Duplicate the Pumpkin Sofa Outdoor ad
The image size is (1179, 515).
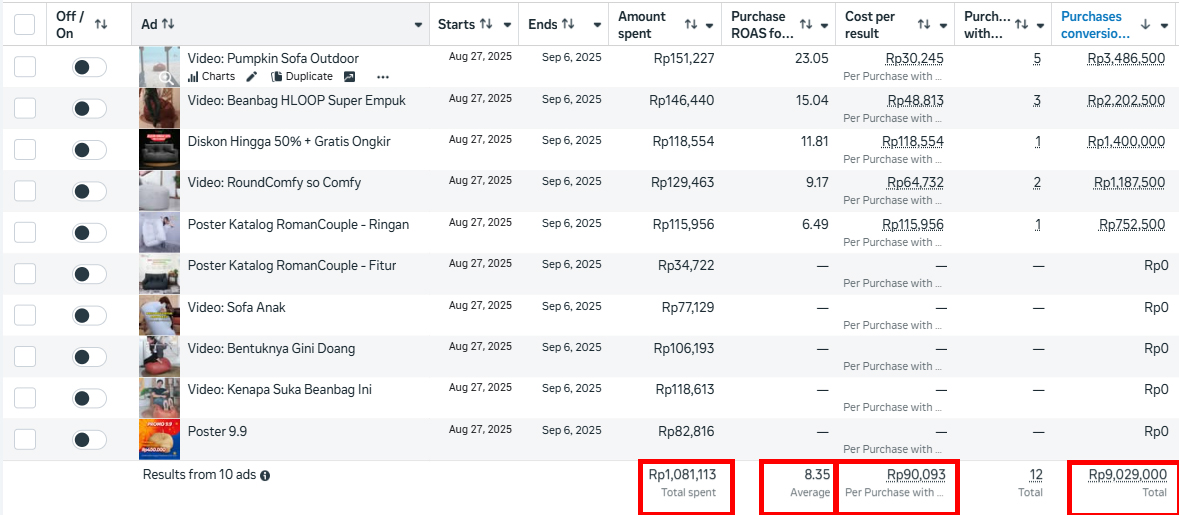click(x=301, y=76)
